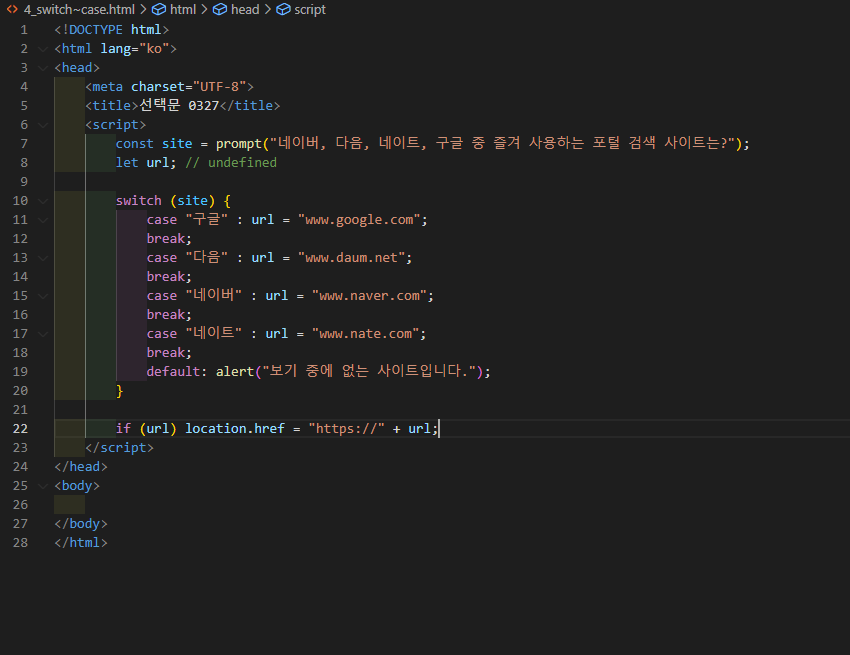Open the head breadcrumb segment
The height and width of the screenshot is (655, 850).
point(245,9)
